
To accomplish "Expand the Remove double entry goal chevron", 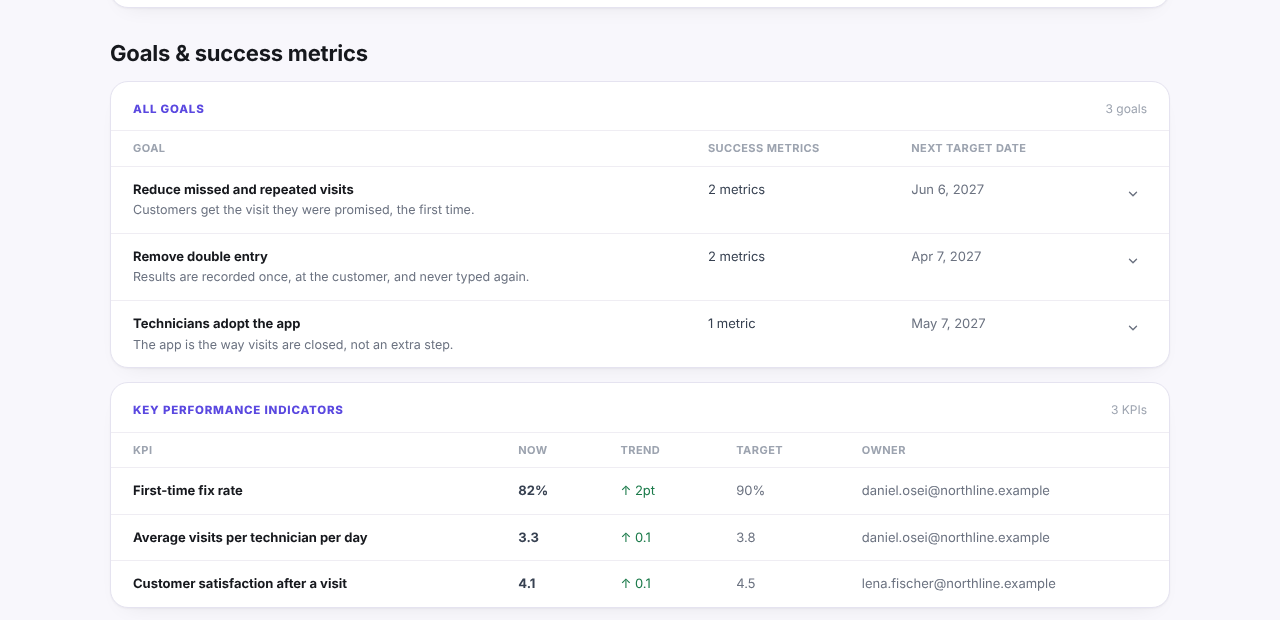I will pyautogui.click(x=1133, y=261).
